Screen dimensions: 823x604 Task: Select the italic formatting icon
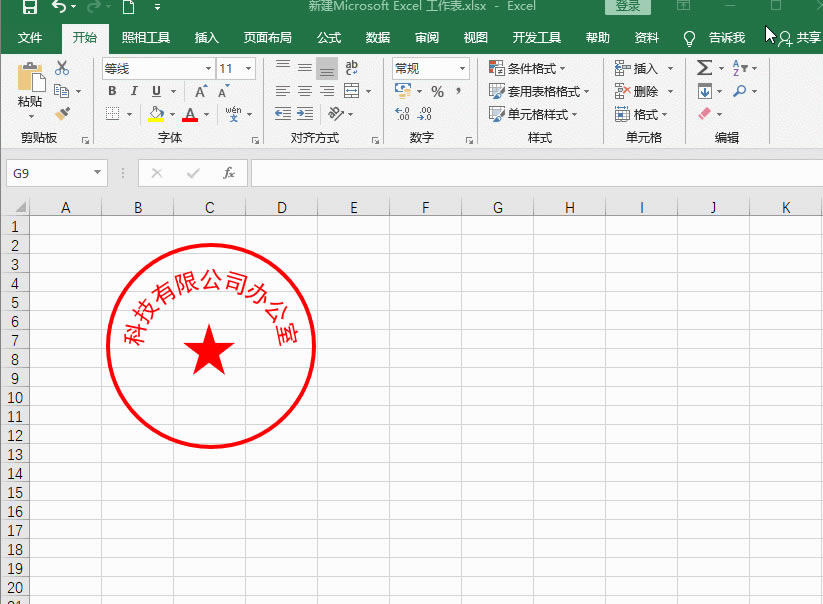click(134, 90)
